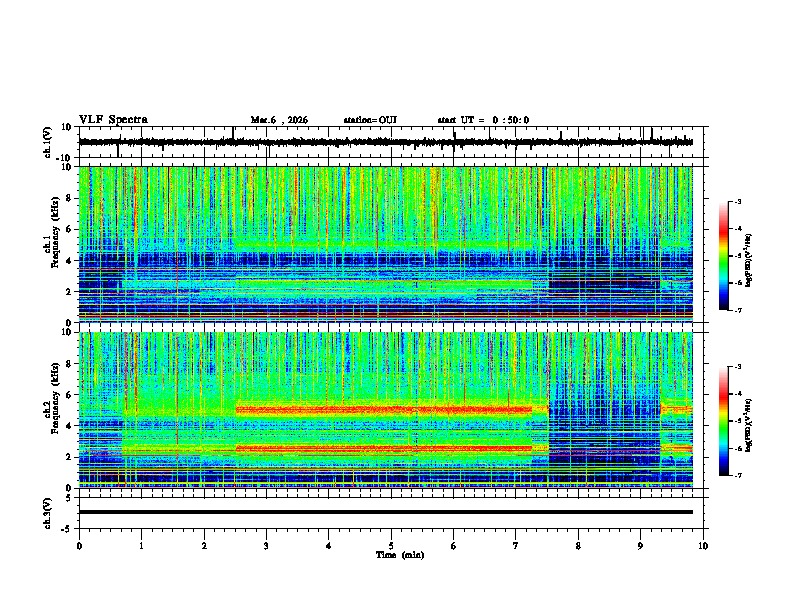The image size is (792, 612).
Task: Click the ch.3 flat black trace line
Action: tap(385, 512)
